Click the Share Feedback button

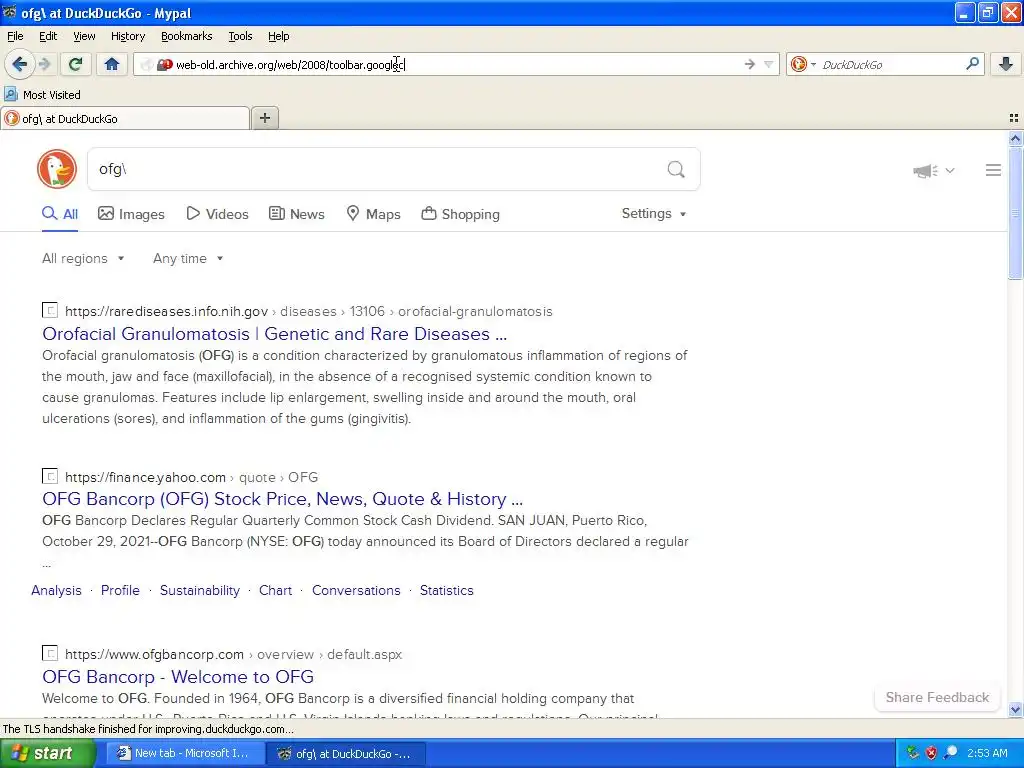pyautogui.click(x=937, y=697)
